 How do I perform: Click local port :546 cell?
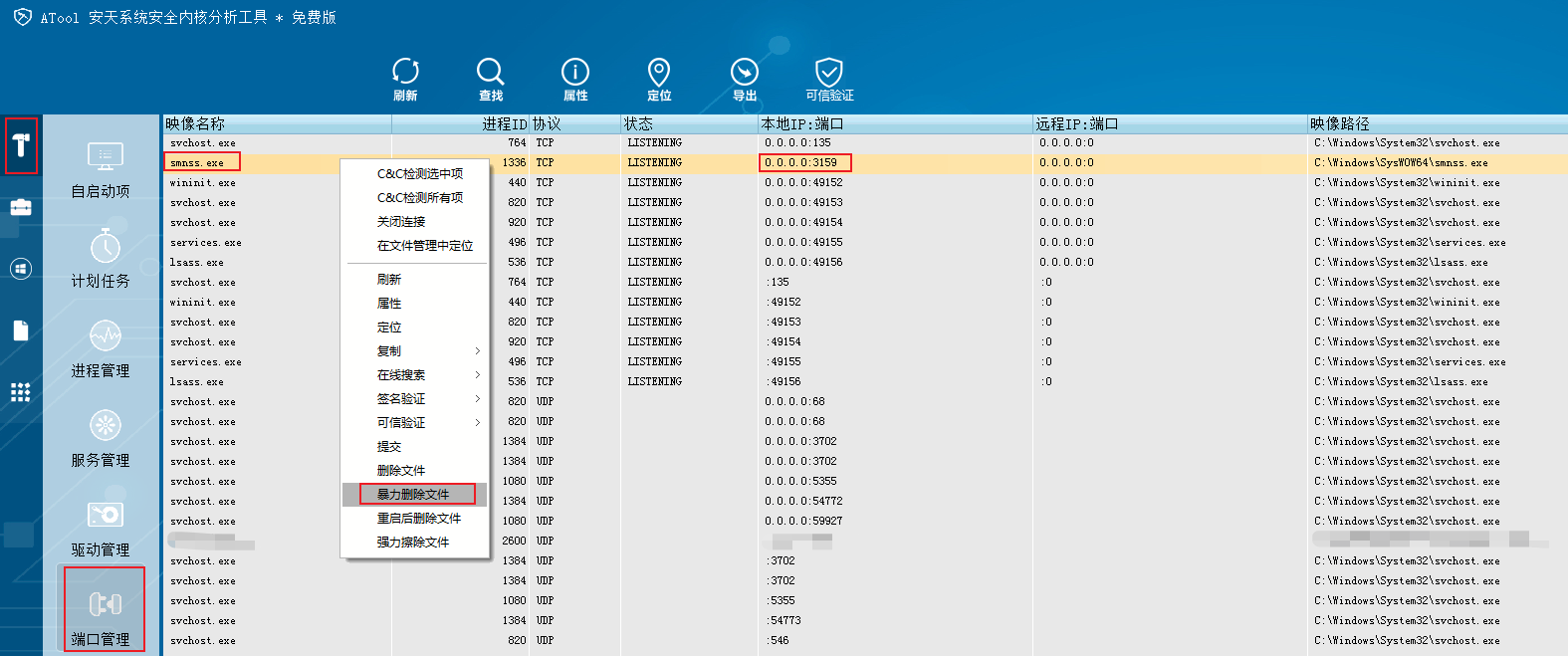[778, 641]
